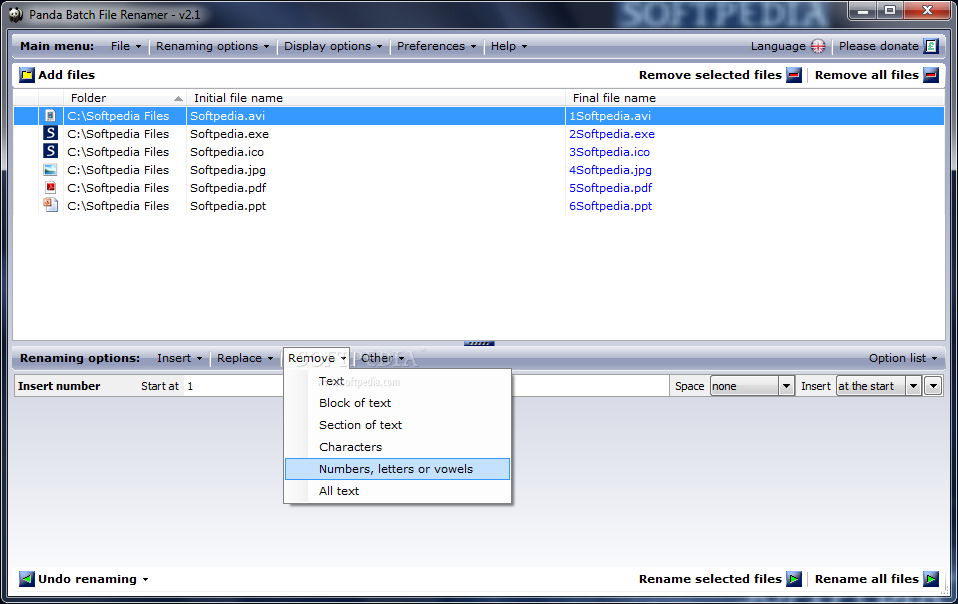Viewport: 958px width, 604px height.
Task: Click the panel splitter grip handle
Action: point(479,344)
